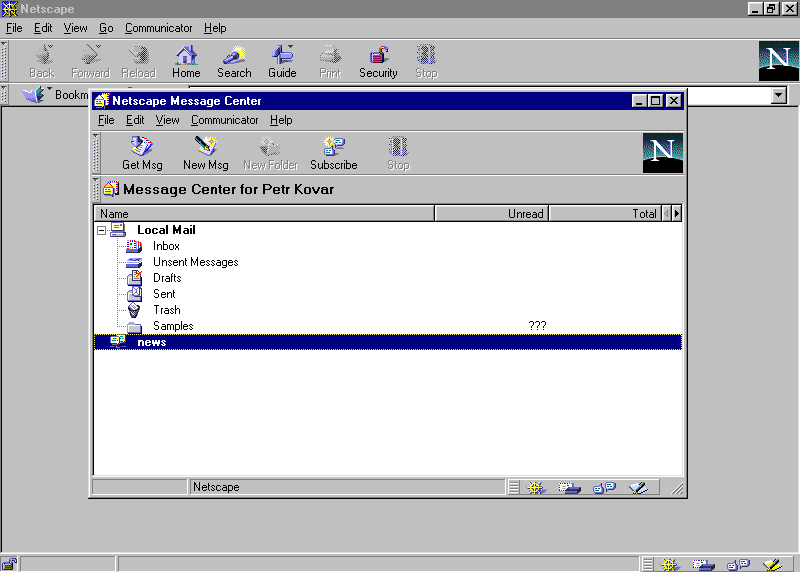Open Navigator icon in browser status bar
Viewport: 800px width, 572px height.
click(x=669, y=564)
